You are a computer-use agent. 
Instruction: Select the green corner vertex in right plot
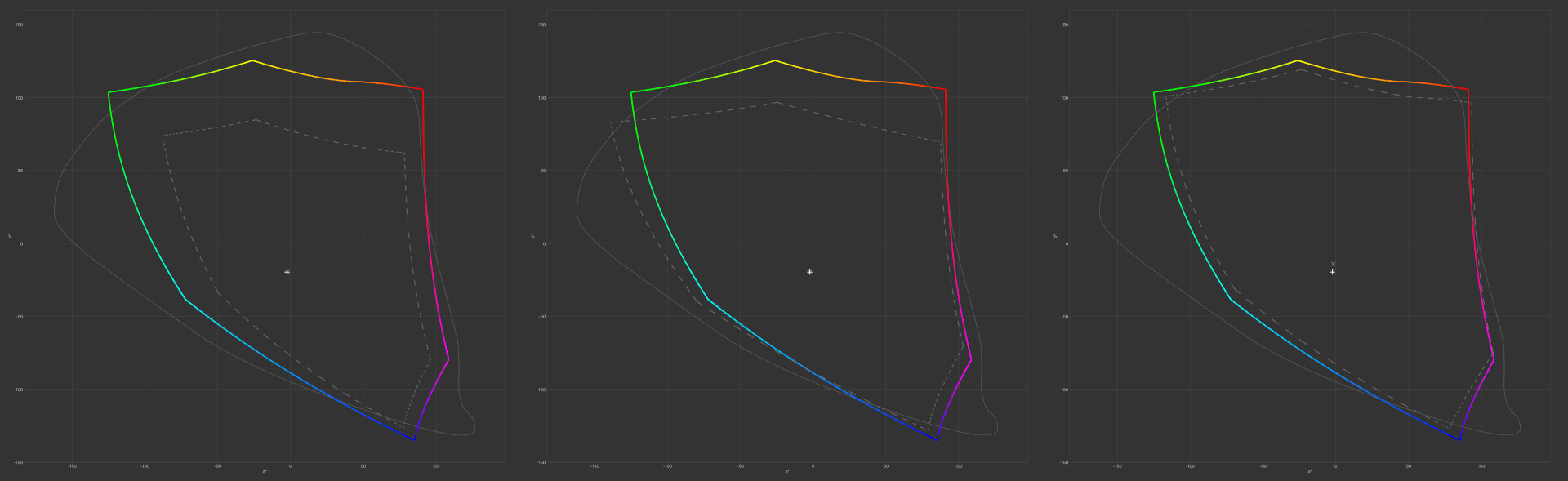pyautogui.click(x=1154, y=92)
